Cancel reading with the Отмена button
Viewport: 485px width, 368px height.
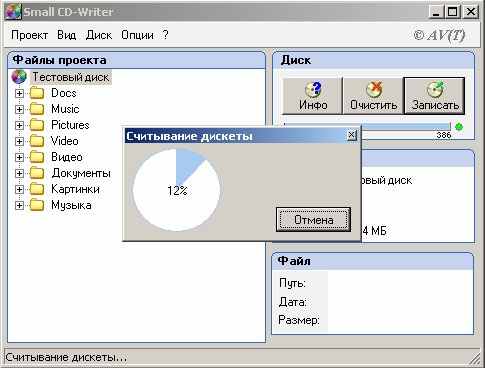[x=313, y=220]
